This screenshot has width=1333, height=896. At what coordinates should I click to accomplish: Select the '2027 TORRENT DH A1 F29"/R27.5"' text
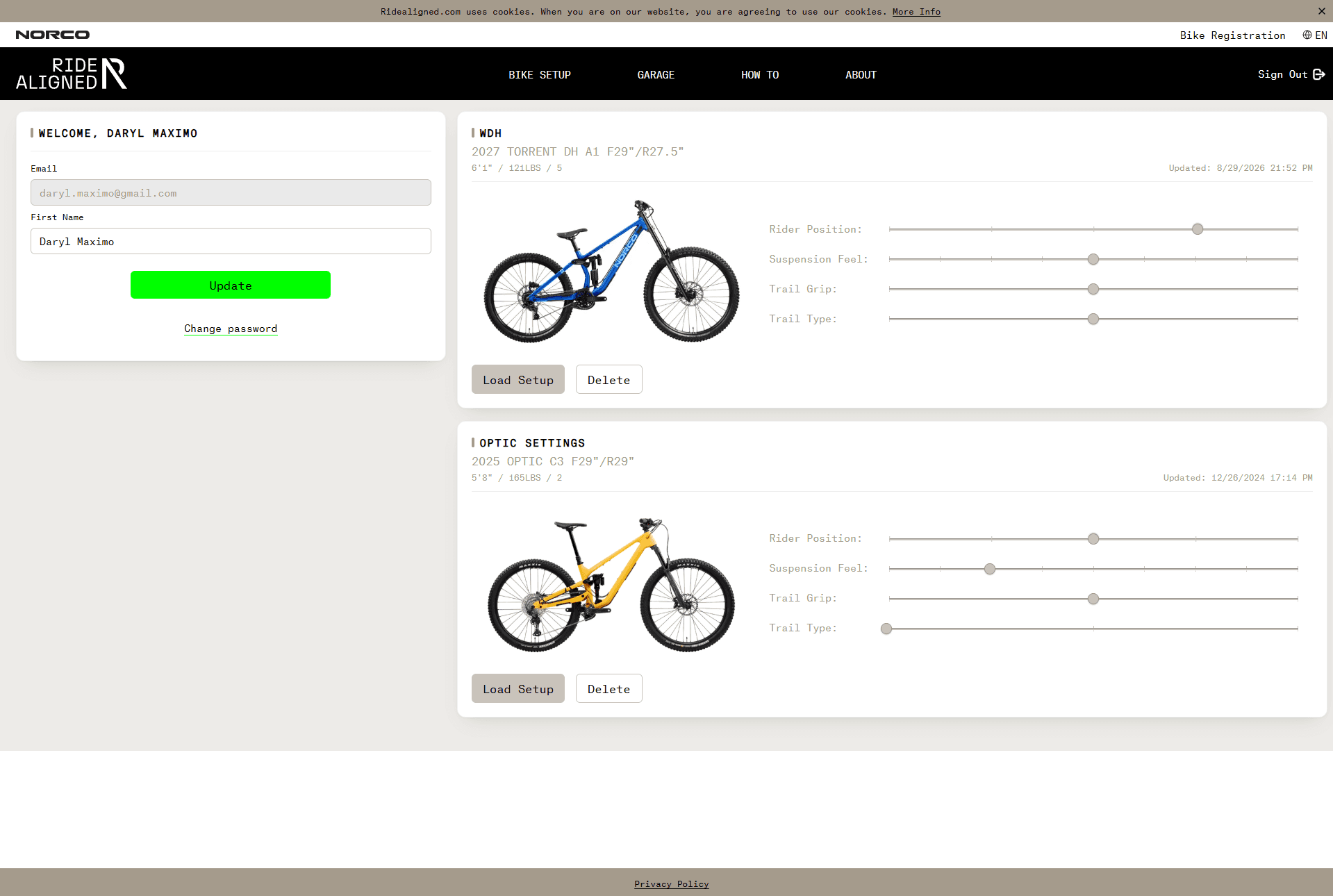click(578, 151)
